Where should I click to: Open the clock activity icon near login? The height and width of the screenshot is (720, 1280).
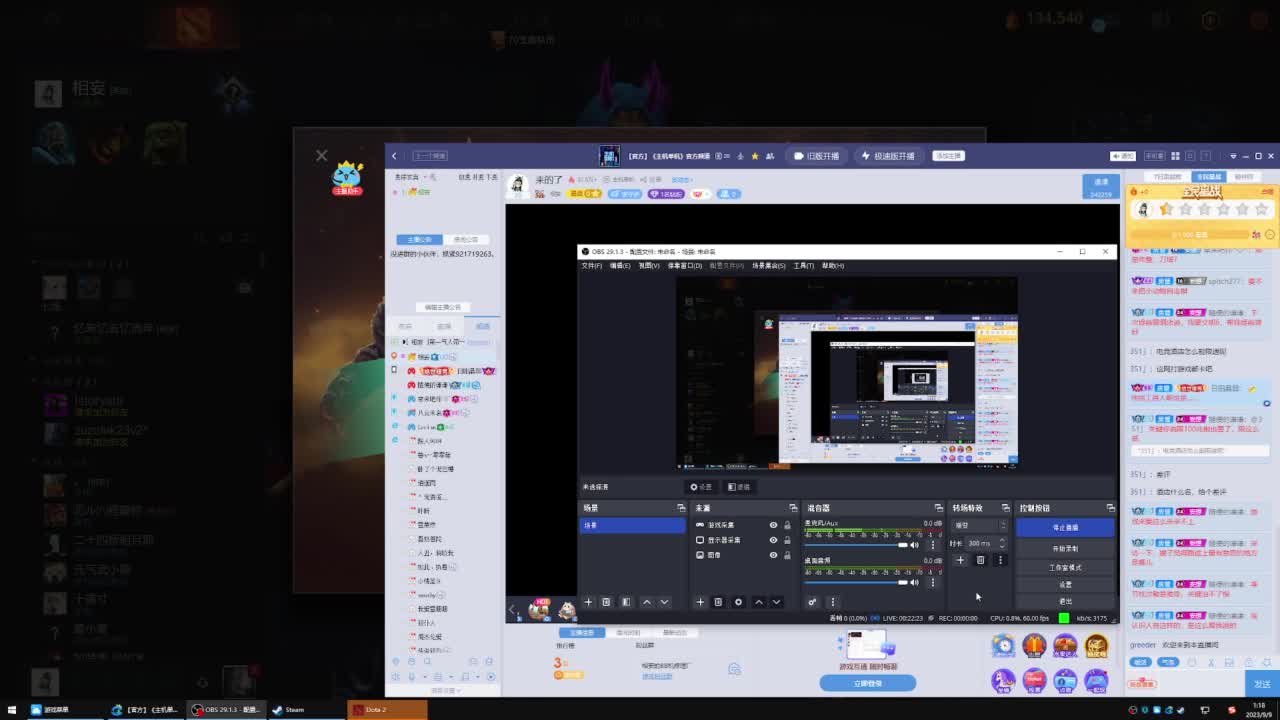click(1003, 646)
